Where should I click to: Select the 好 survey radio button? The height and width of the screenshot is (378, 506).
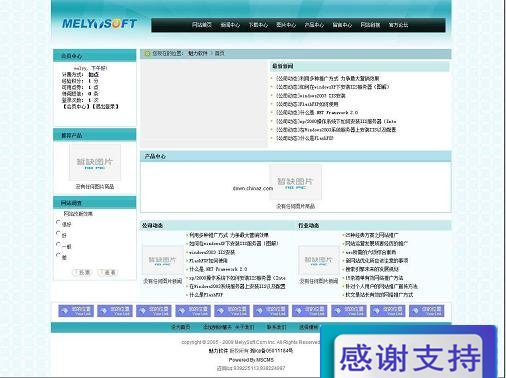[x=58, y=233]
